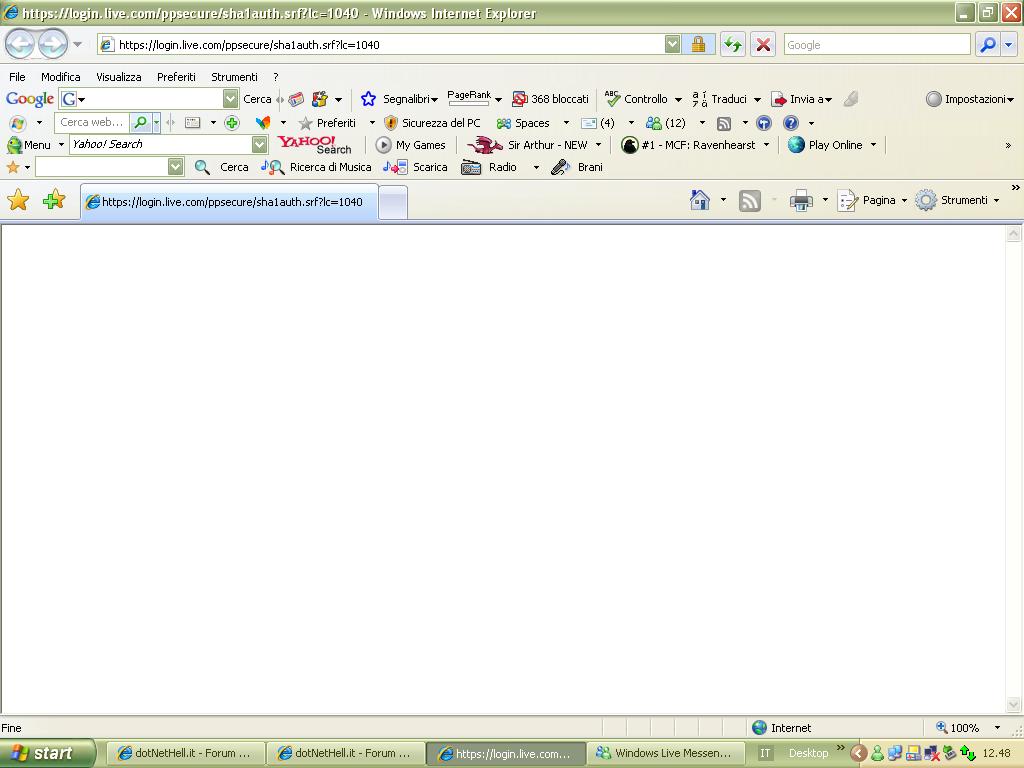Click the Controllo spell check button
This screenshot has width=1024, height=768.
pyautogui.click(x=636, y=99)
